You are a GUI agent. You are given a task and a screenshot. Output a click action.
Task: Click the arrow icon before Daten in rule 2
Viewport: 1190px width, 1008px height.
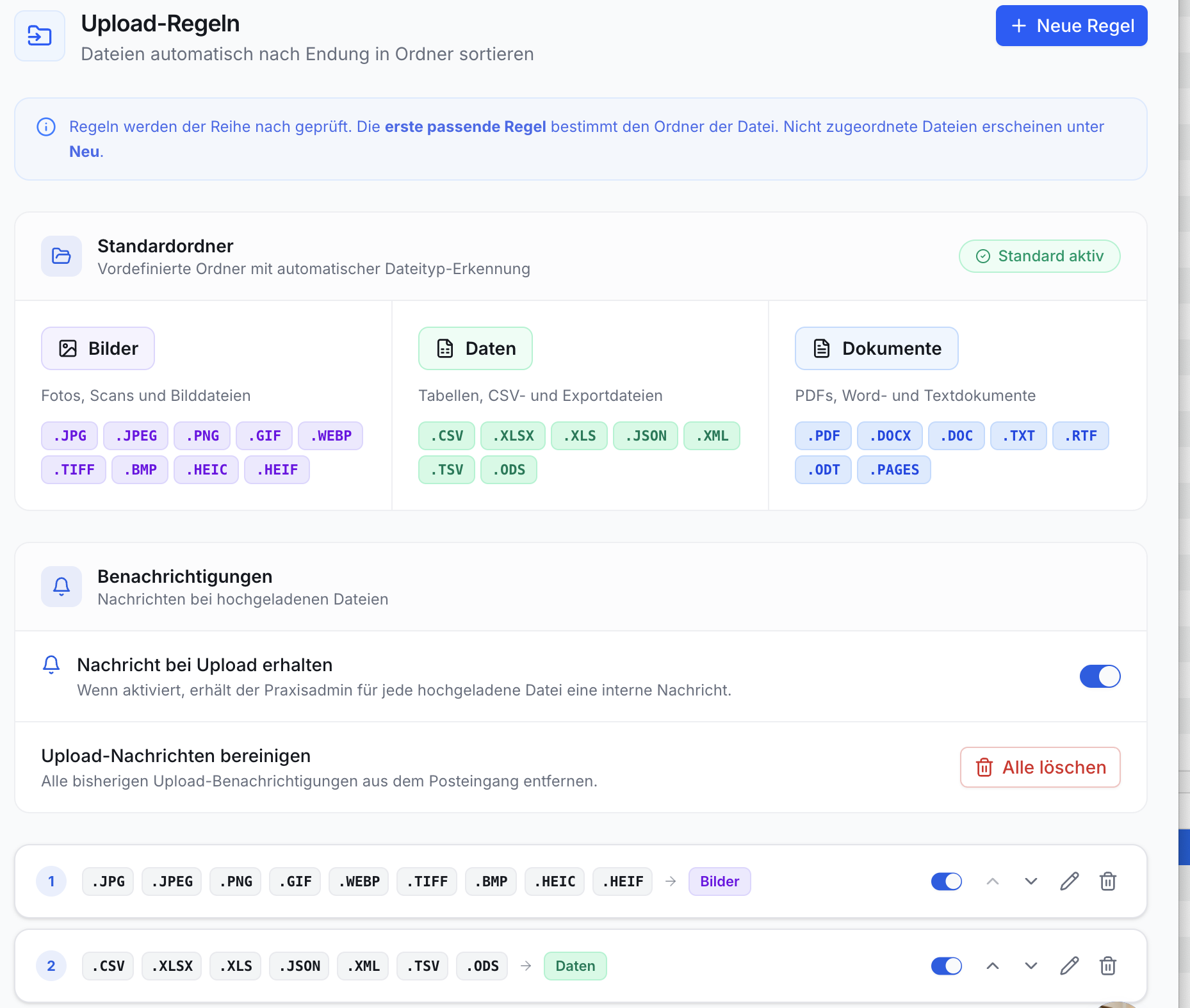click(x=526, y=966)
